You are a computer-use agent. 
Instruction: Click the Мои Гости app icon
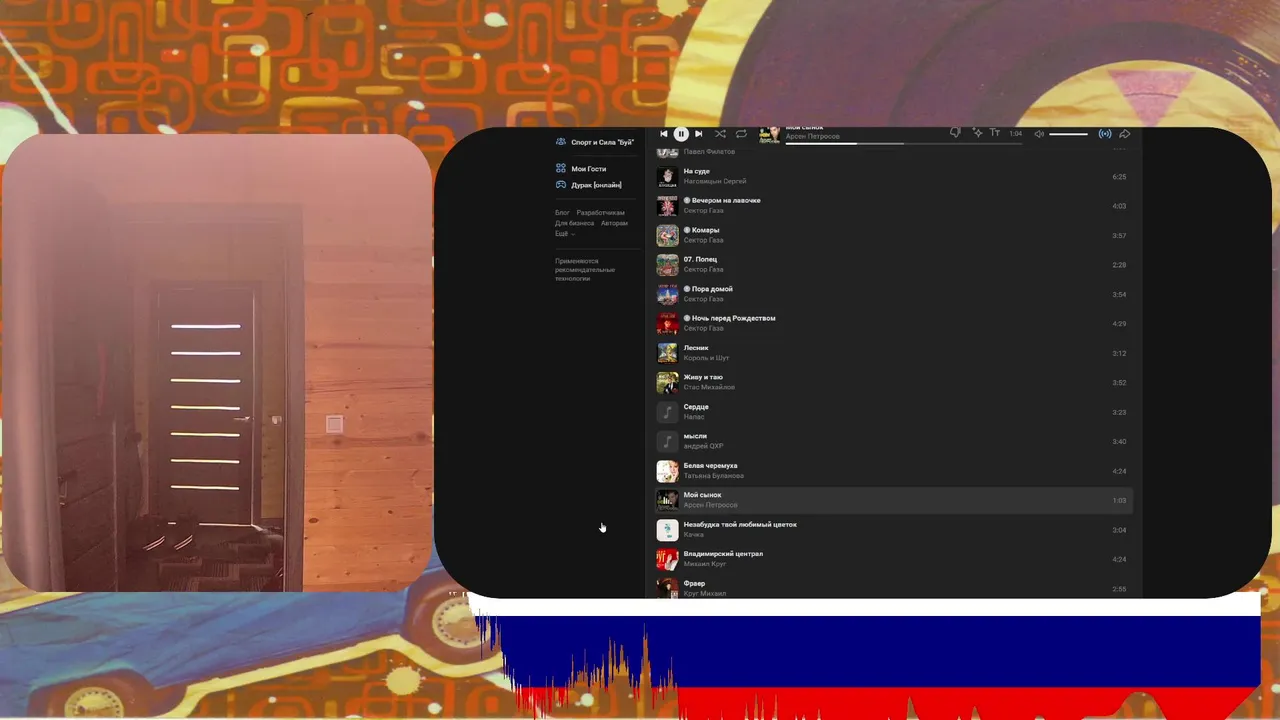click(561, 169)
